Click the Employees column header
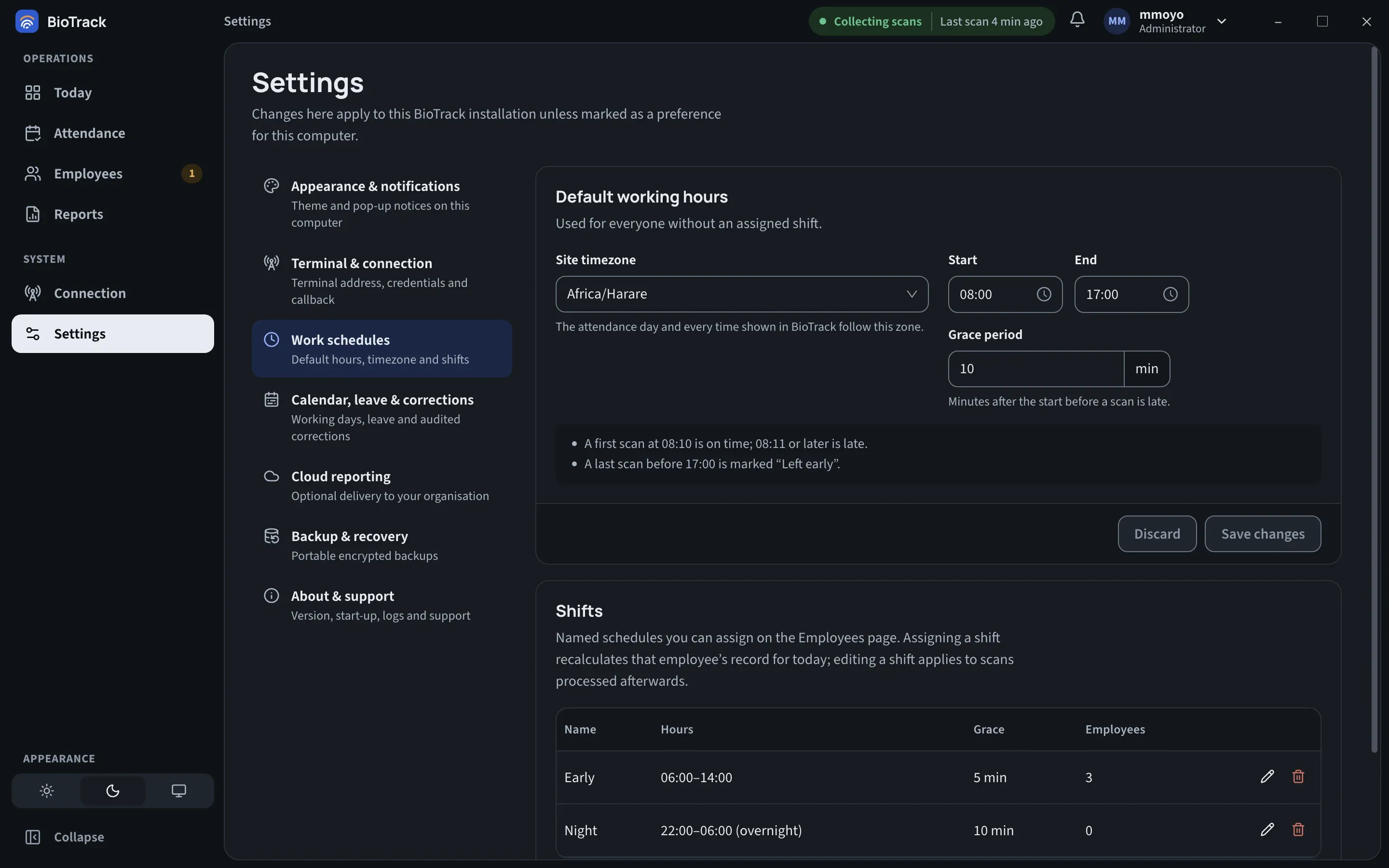This screenshot has height=868, width=1389. point(1115,729)
